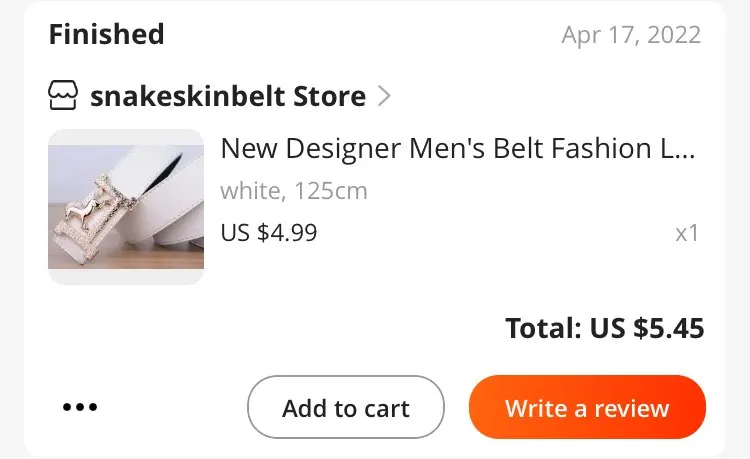This screenshot has height=459, width=750.
Task: Click the word Store in the seller name
Action: tap(329, 97)
